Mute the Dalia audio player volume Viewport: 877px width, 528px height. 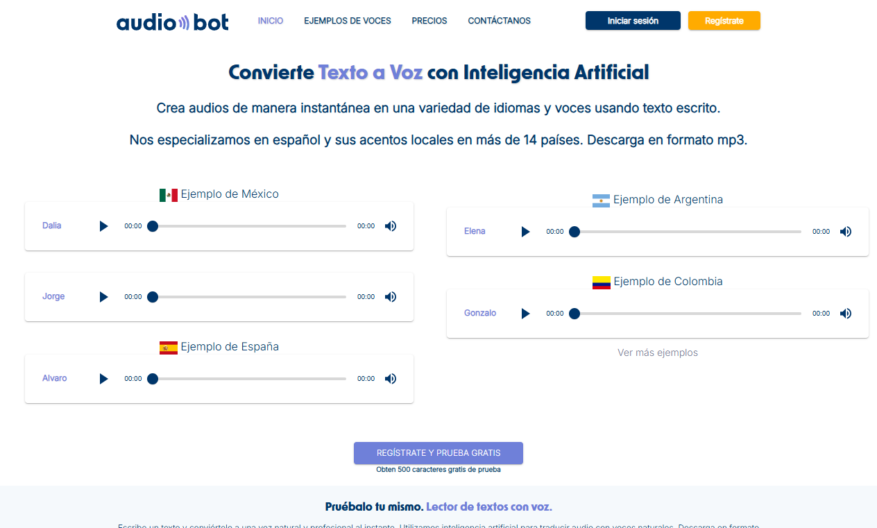(390, 226)
